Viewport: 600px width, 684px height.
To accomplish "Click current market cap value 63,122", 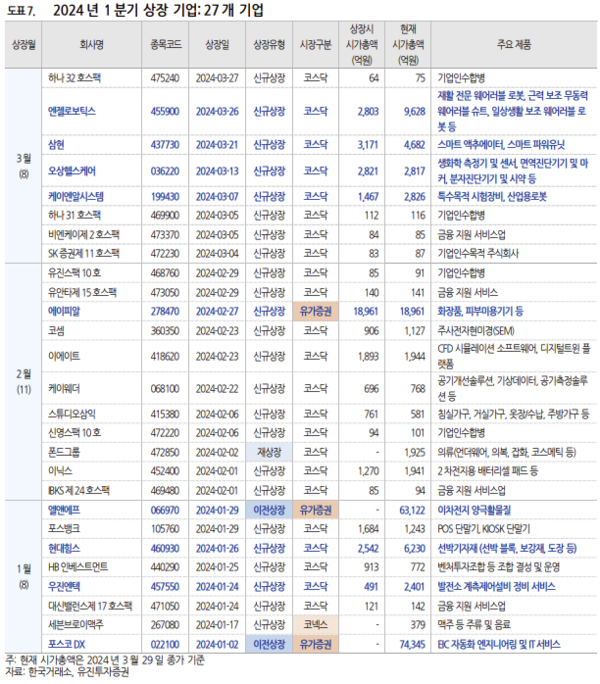I will point(411,510).
